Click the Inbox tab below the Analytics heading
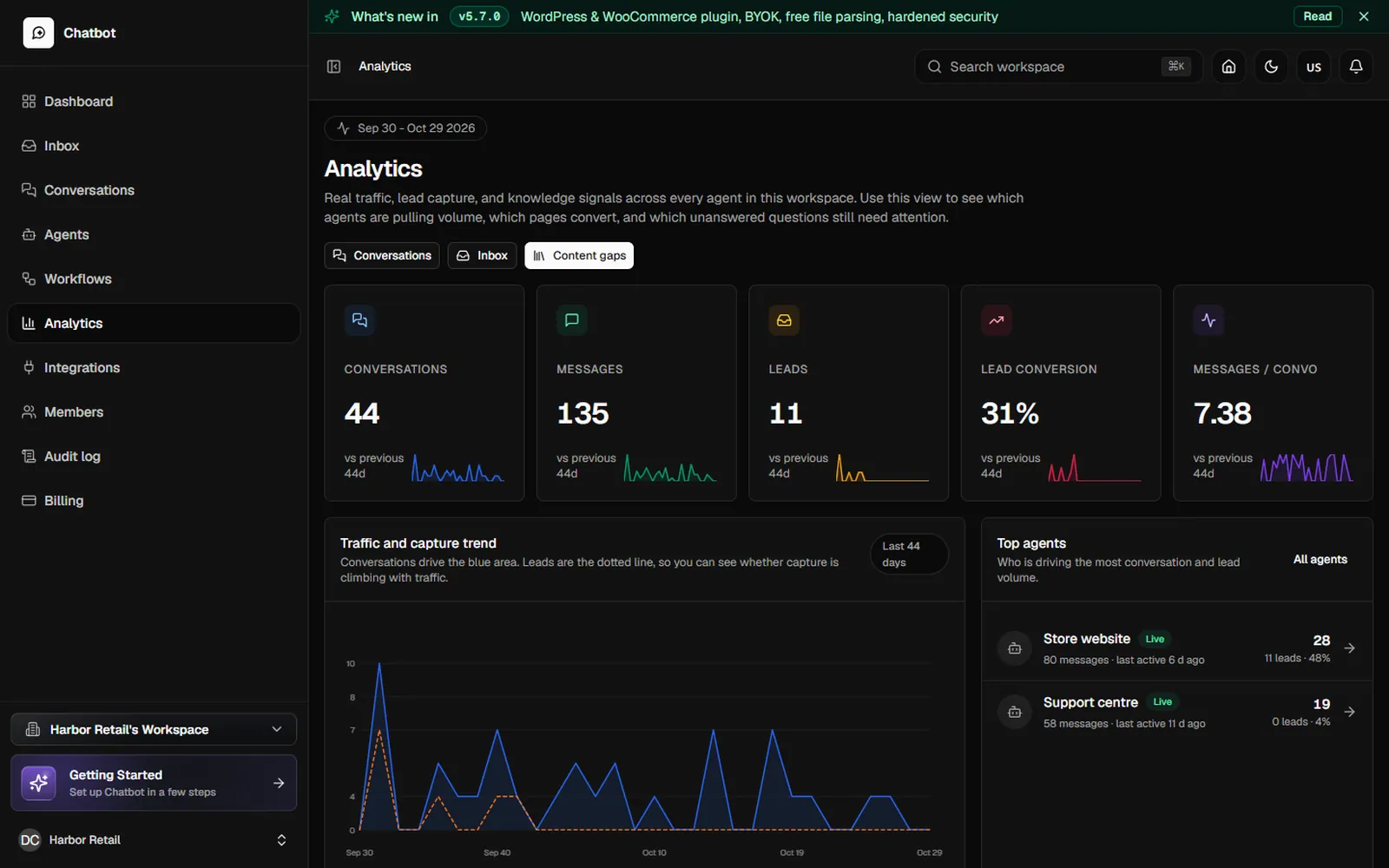Viewport: 1389px width, 868px height. tap(483, 255)
